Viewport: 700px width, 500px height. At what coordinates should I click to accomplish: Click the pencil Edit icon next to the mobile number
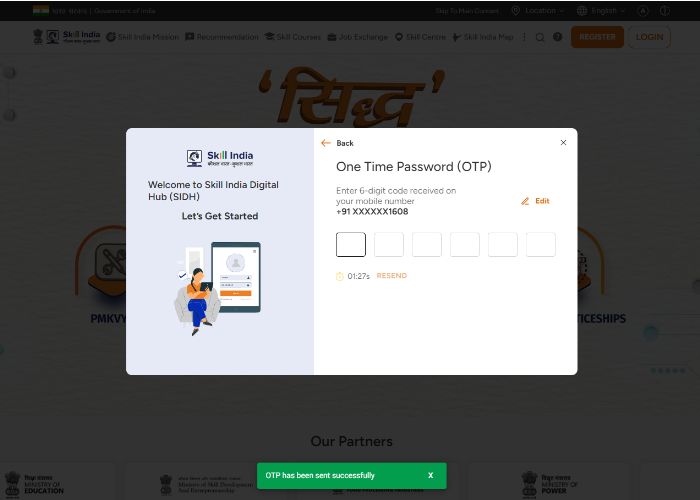pyautogui.click(x=525, y=201)
